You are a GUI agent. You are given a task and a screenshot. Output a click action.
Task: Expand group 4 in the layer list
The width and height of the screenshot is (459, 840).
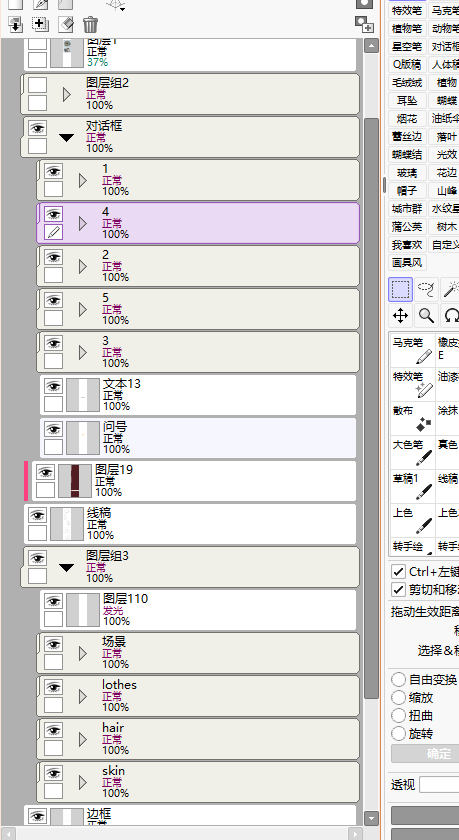click(82, 223)
